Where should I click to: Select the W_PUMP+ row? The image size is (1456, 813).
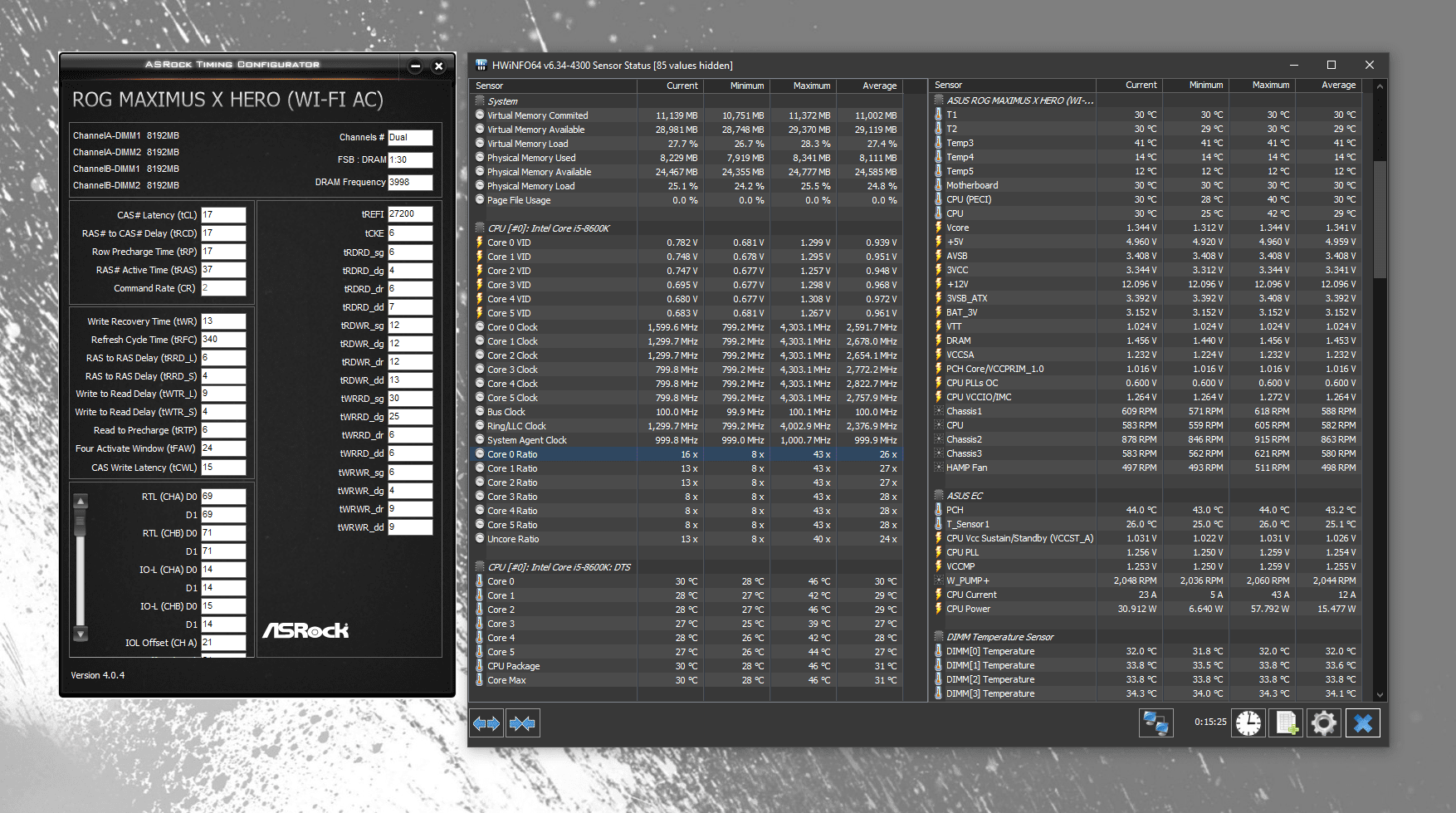point(1146,580)
